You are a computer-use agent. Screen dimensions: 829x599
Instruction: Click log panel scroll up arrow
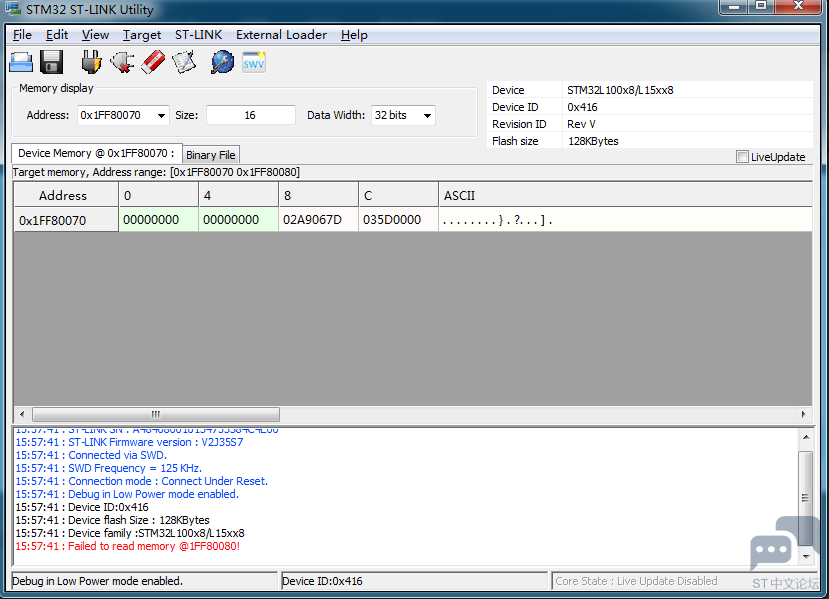pyautogui.click(x=806, y=437)
